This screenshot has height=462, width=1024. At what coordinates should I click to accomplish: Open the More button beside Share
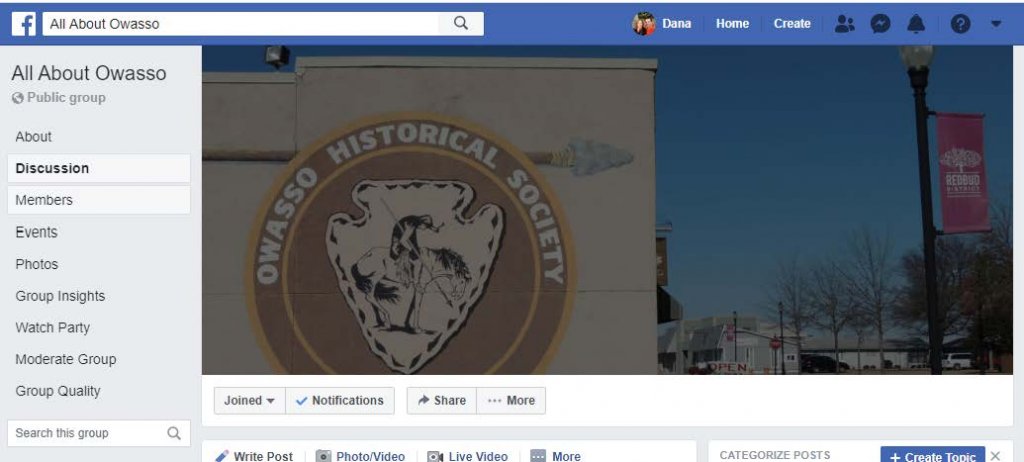click(511, 401)
